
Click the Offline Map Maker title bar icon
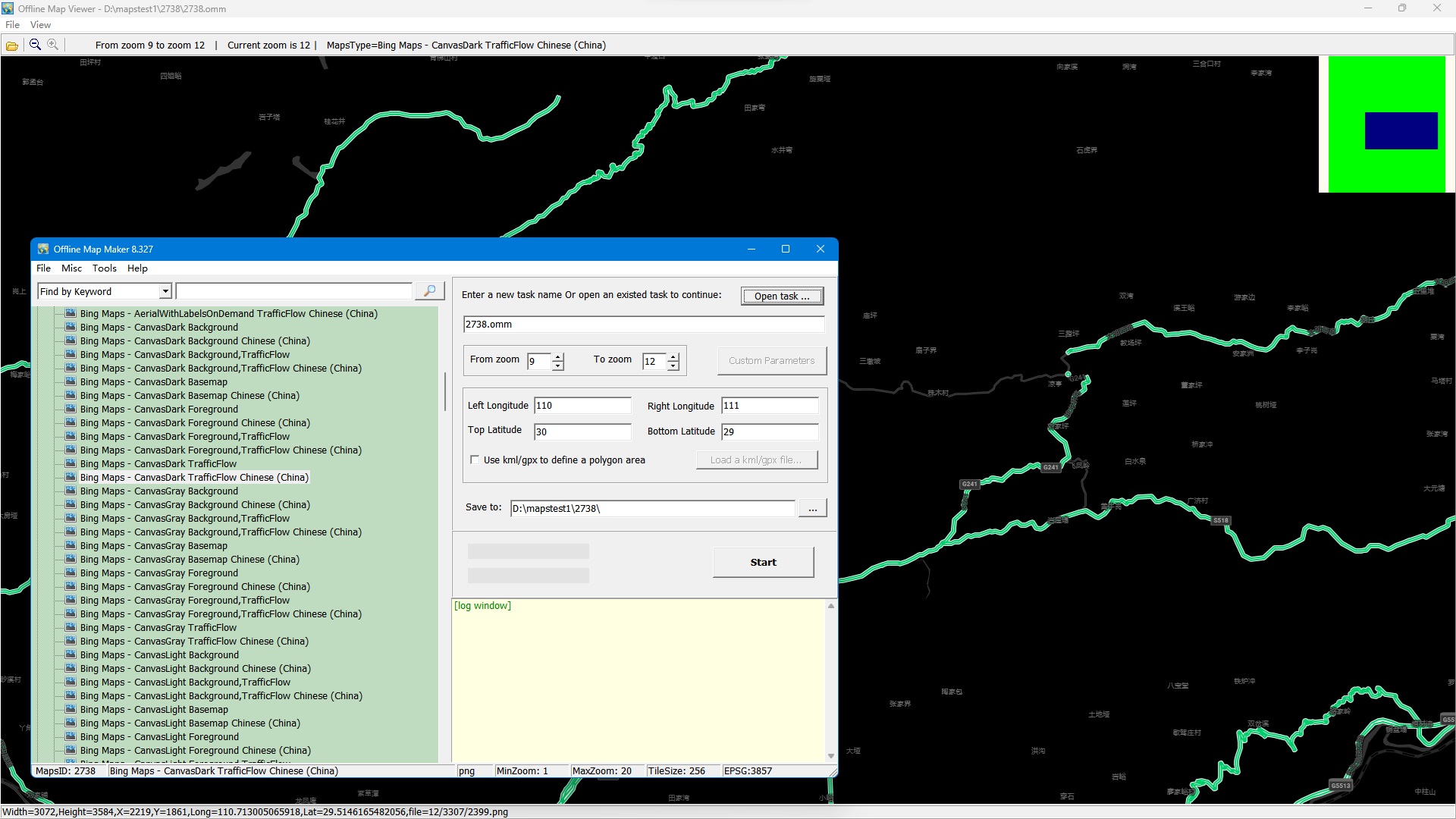point(43,249)
